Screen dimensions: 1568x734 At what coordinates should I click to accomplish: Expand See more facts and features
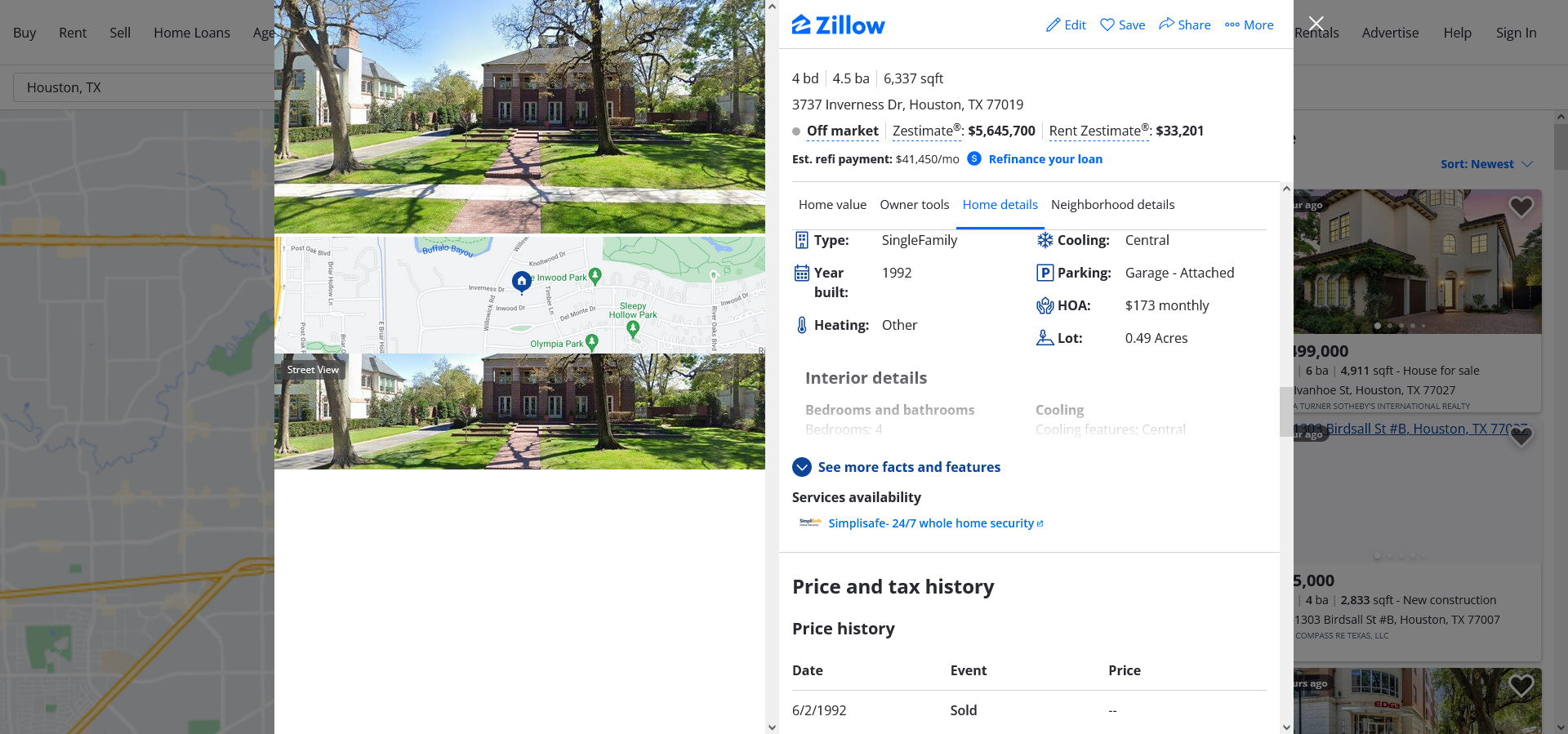(896, 467)
